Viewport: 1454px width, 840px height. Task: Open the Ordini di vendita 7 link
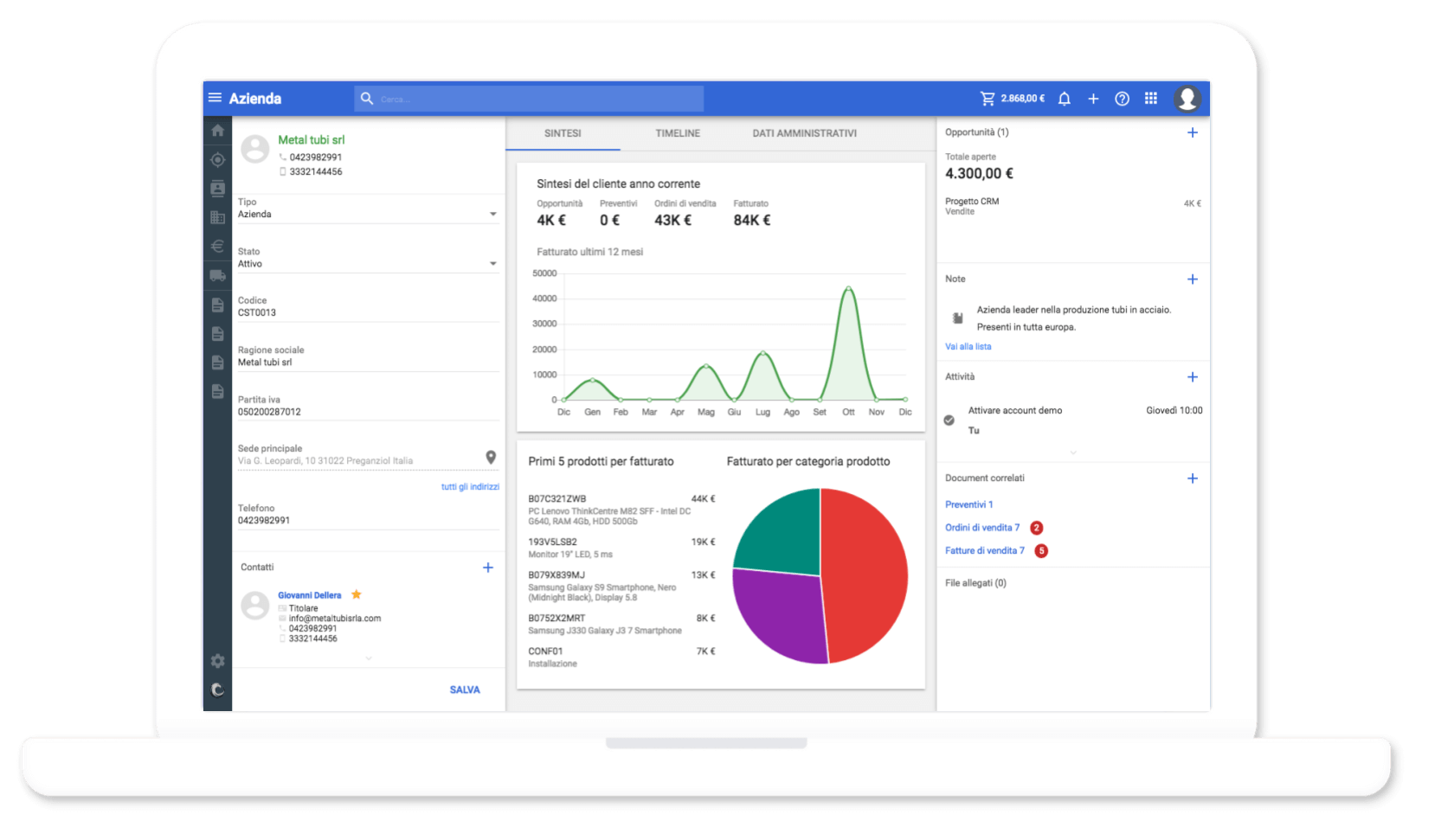982,528
